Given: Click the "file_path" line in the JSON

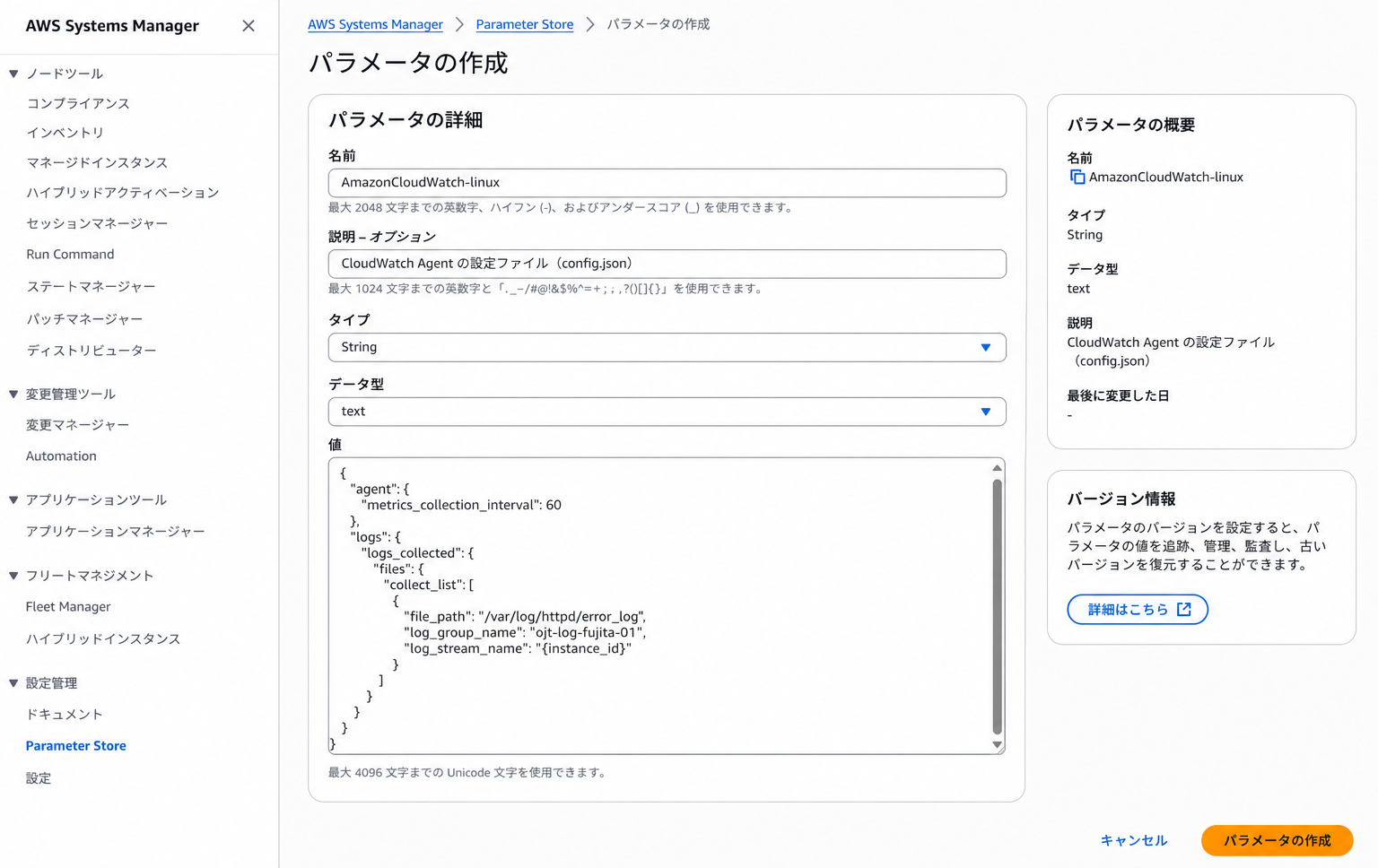Looking at the screenshot, I should click(525, 617).
